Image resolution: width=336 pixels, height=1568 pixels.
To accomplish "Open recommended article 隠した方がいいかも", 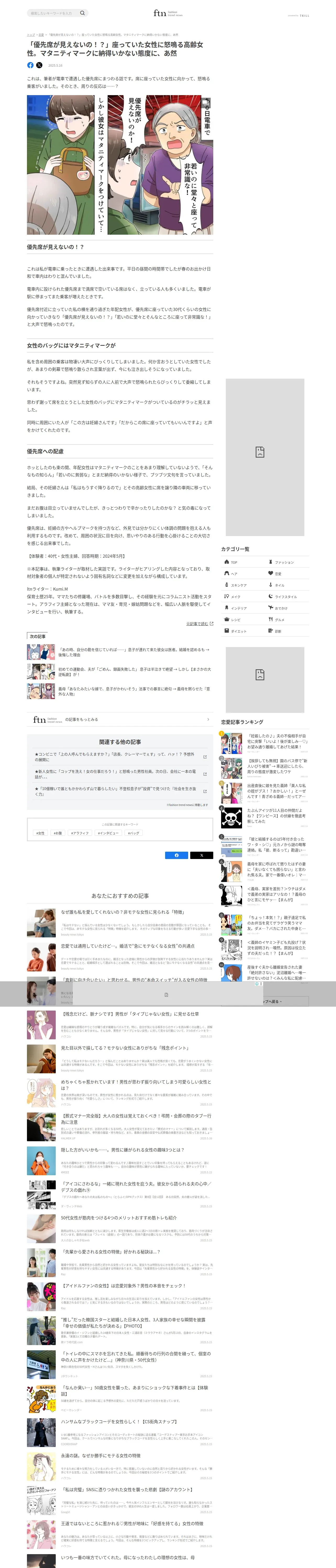I will (120, 1161).
